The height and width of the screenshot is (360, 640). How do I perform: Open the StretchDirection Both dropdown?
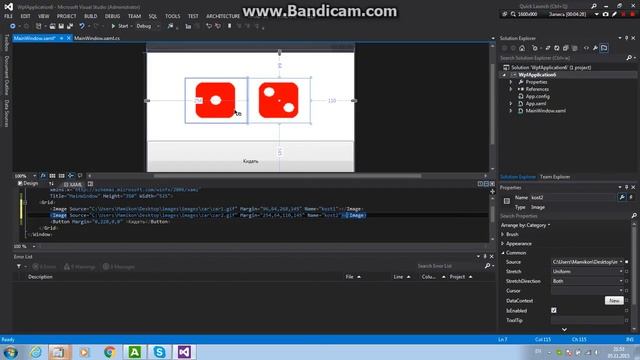pos(587,281)
